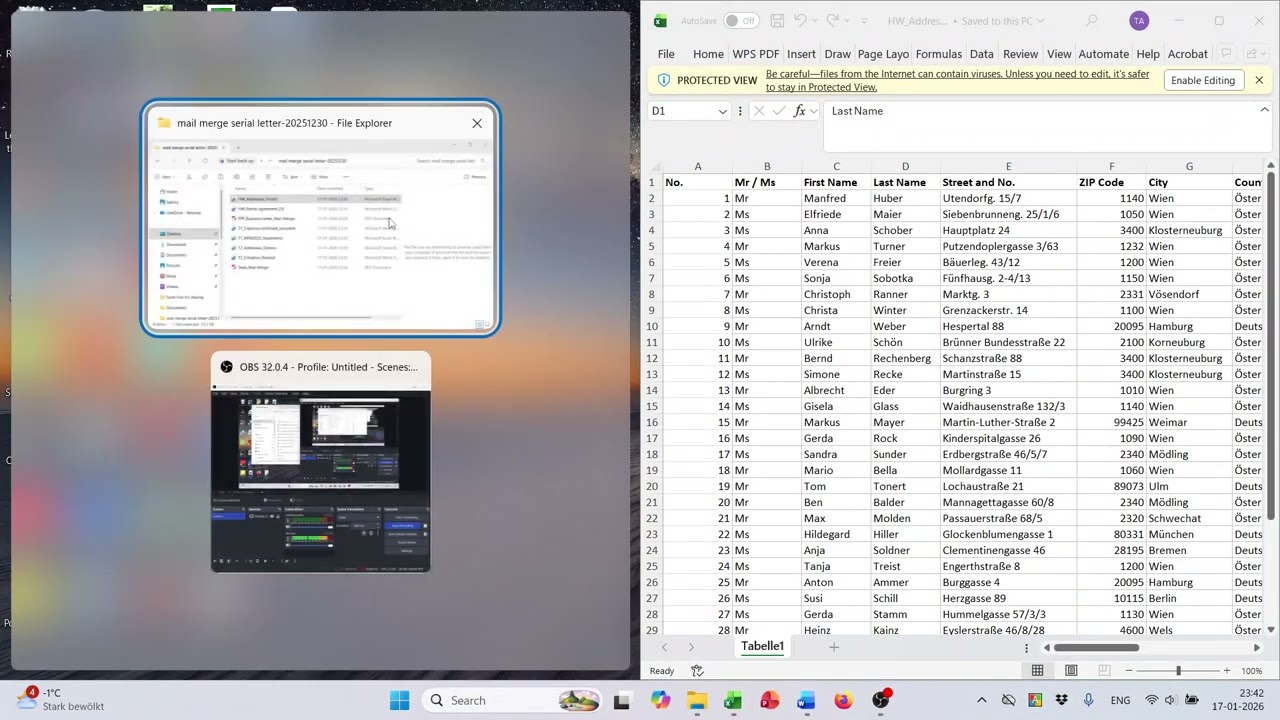The width and height of the screenshot is (1280, 720).
Task: Select the ZIP Code header cell
Action: [x=1111, y=182]
